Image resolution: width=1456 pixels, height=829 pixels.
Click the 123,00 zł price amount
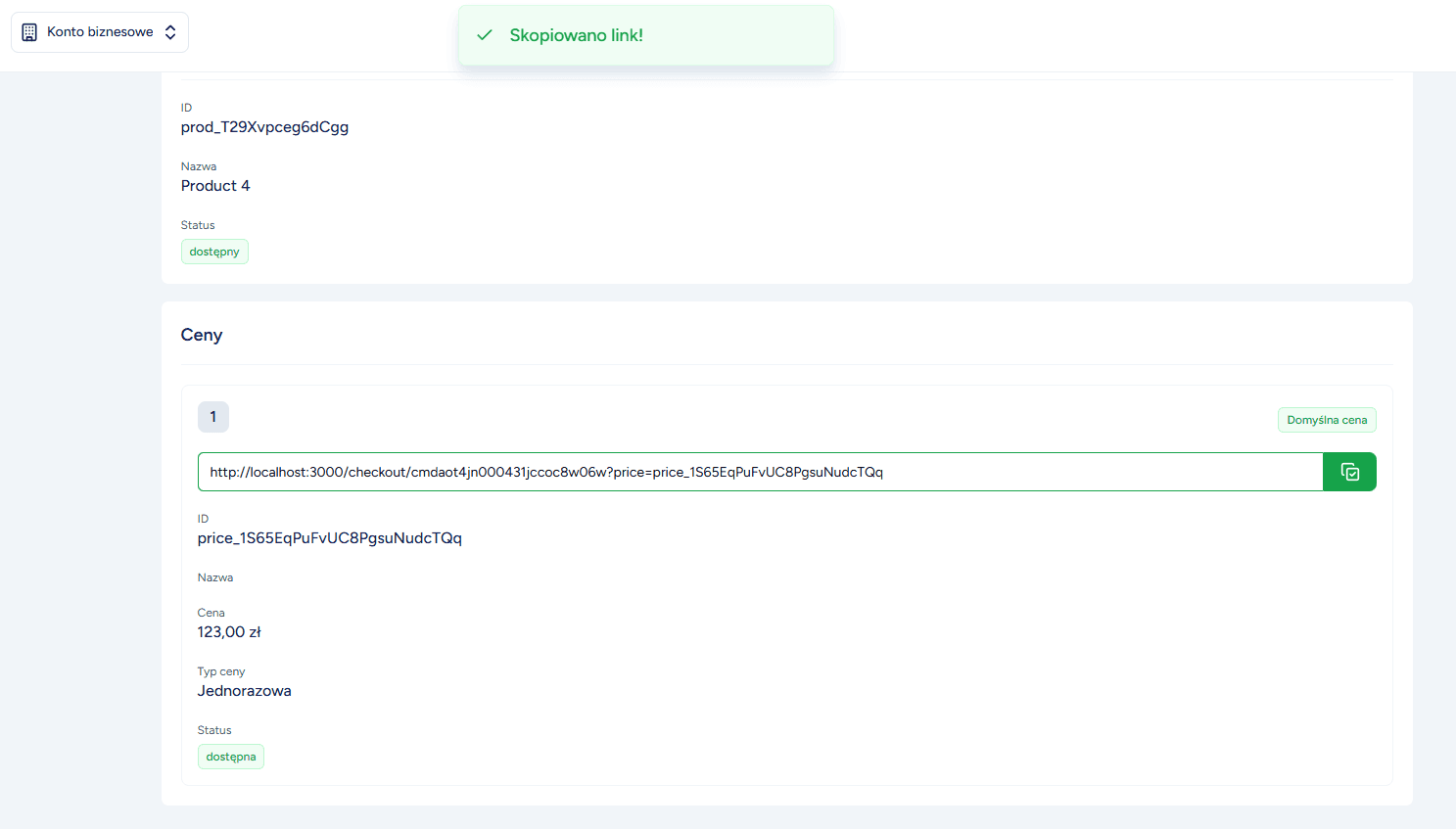(229, 632)
